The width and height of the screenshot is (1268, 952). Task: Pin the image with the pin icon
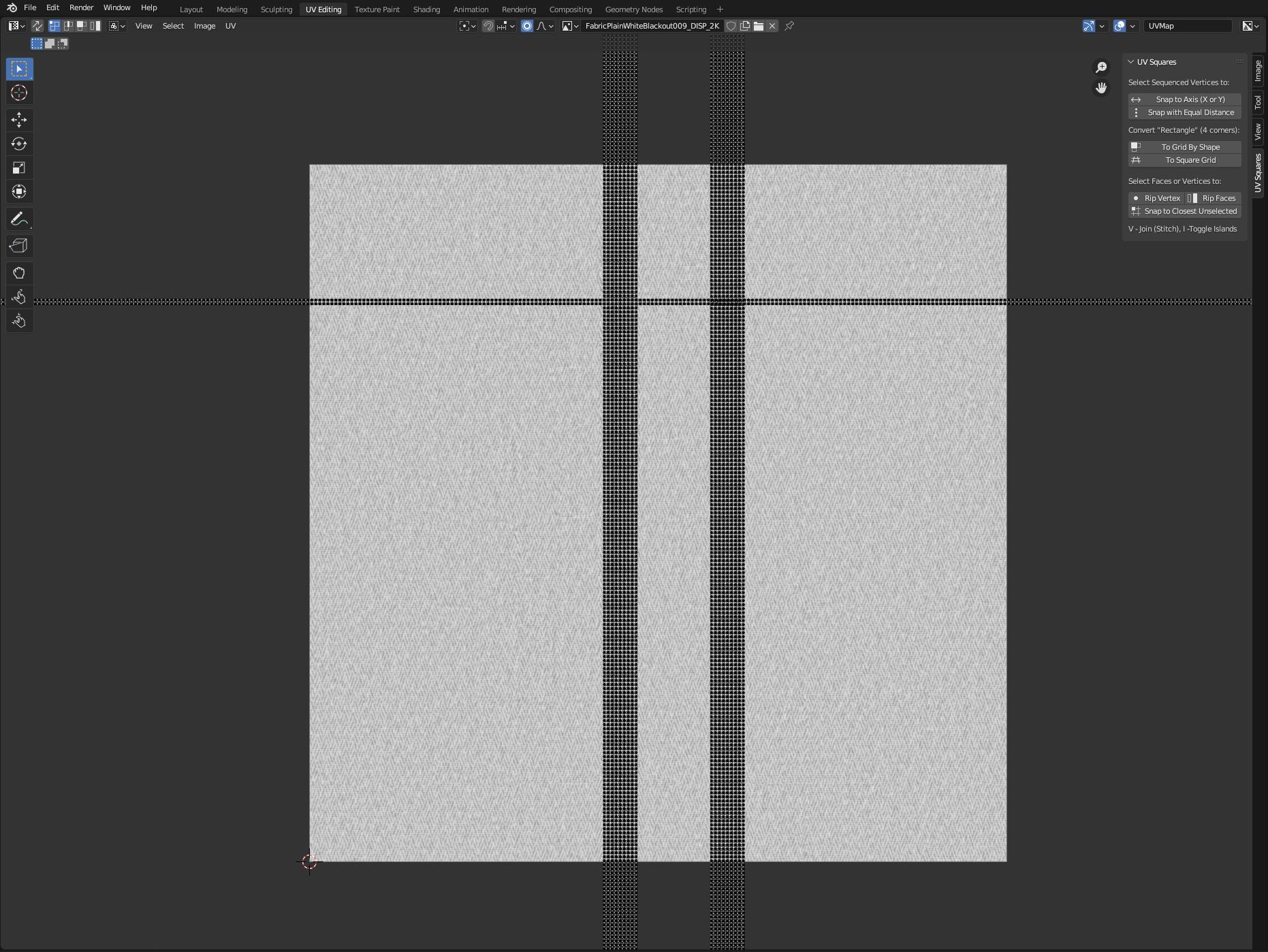tap(789, 26)
